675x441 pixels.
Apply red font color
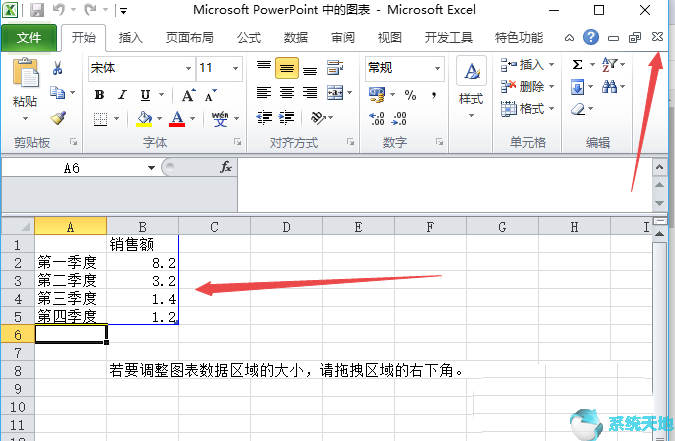[177, 118]
